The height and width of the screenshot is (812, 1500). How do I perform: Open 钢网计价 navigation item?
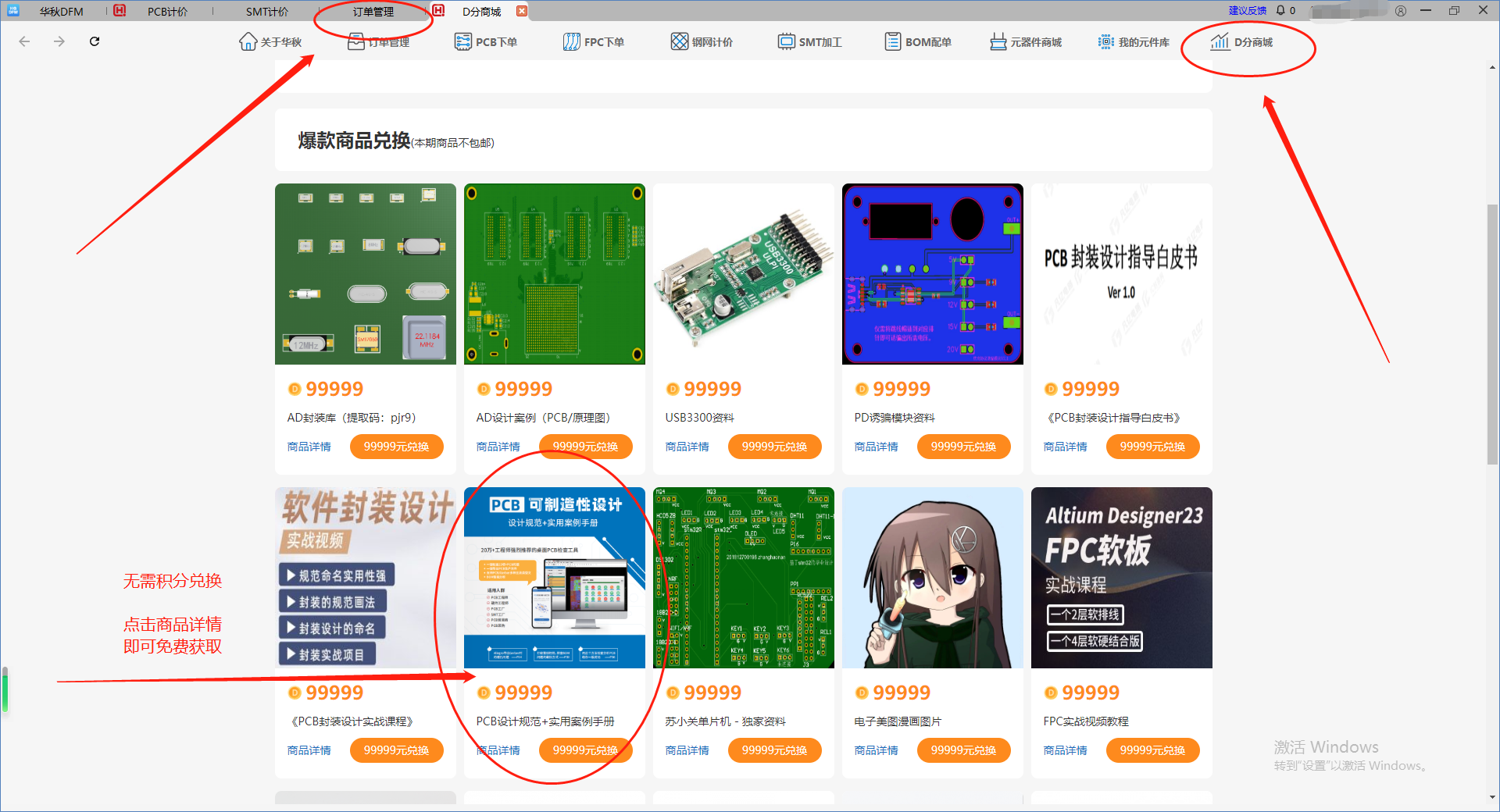[702, 41]
